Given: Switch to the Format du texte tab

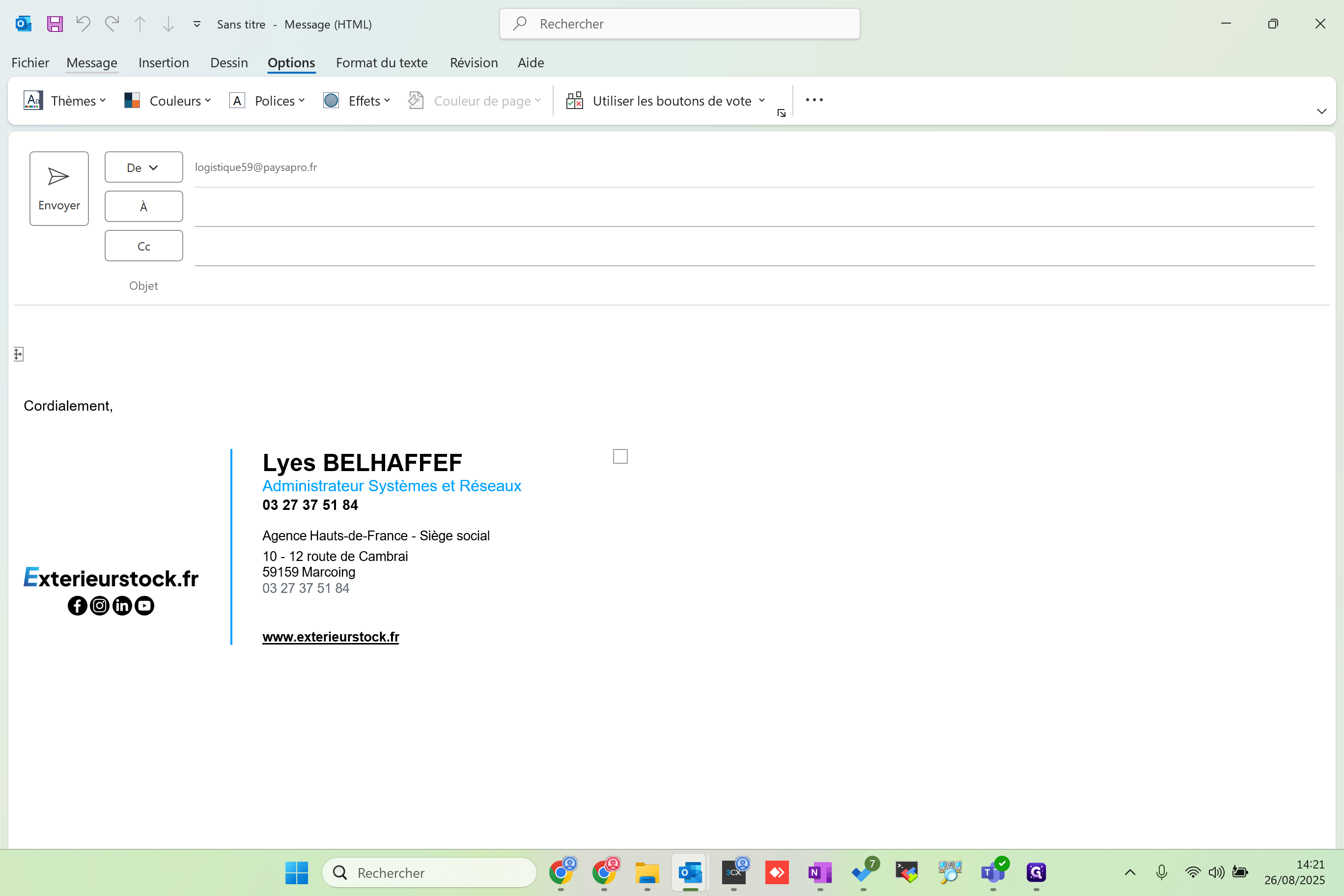Looking at the screenshot, I should point(382,62).
